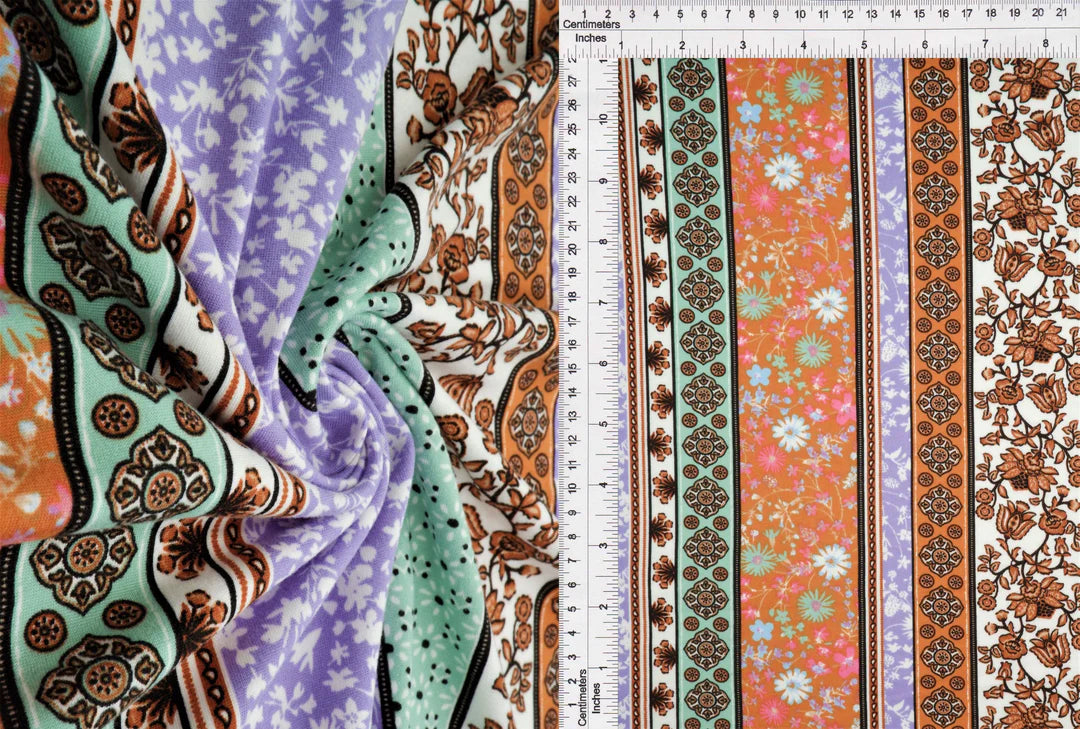Select the 5 inch mark on vertical ruler
1080x729 pixels.
[603, 424]
